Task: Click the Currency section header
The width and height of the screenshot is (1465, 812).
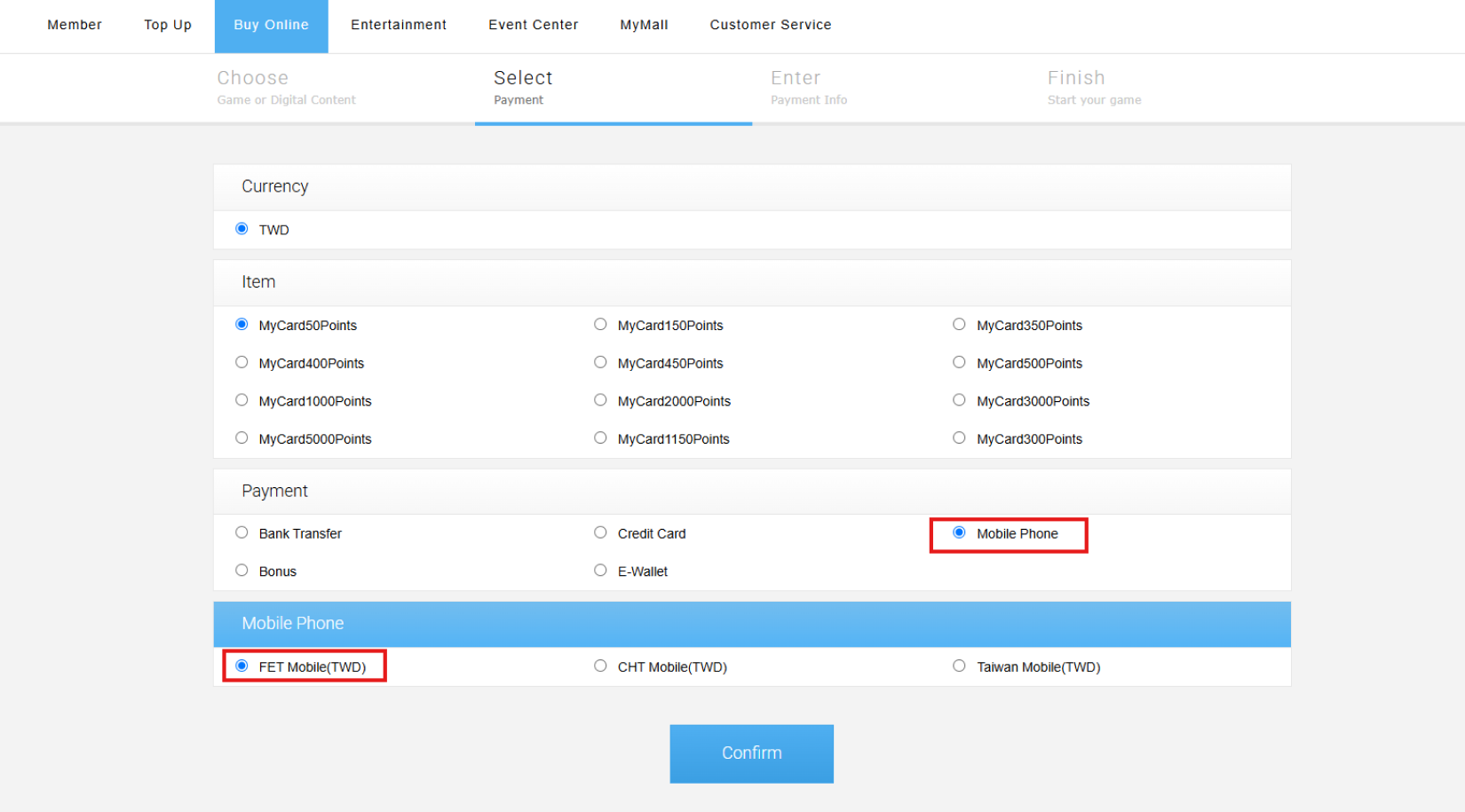Action: point(752,187)
